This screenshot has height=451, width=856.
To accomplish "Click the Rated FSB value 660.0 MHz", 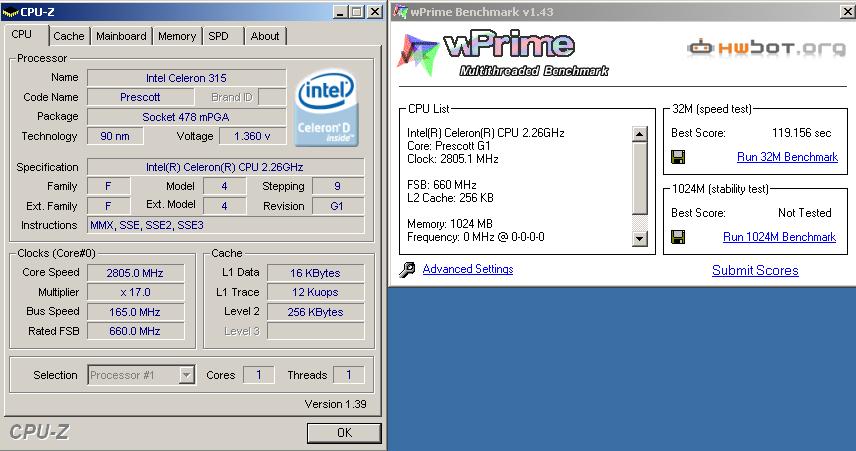I will coord(135,331).
